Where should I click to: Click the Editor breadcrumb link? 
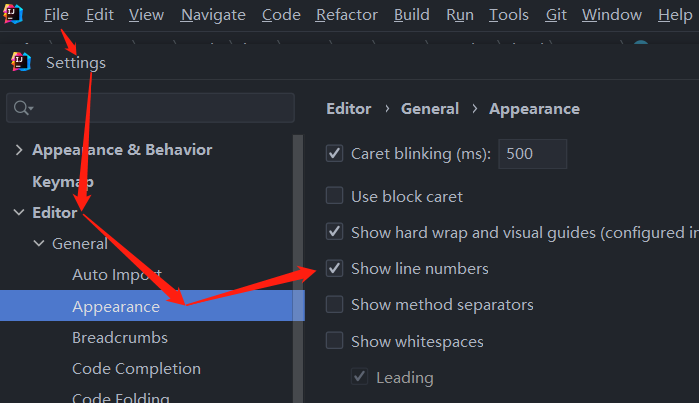click(x=348, y=109)
